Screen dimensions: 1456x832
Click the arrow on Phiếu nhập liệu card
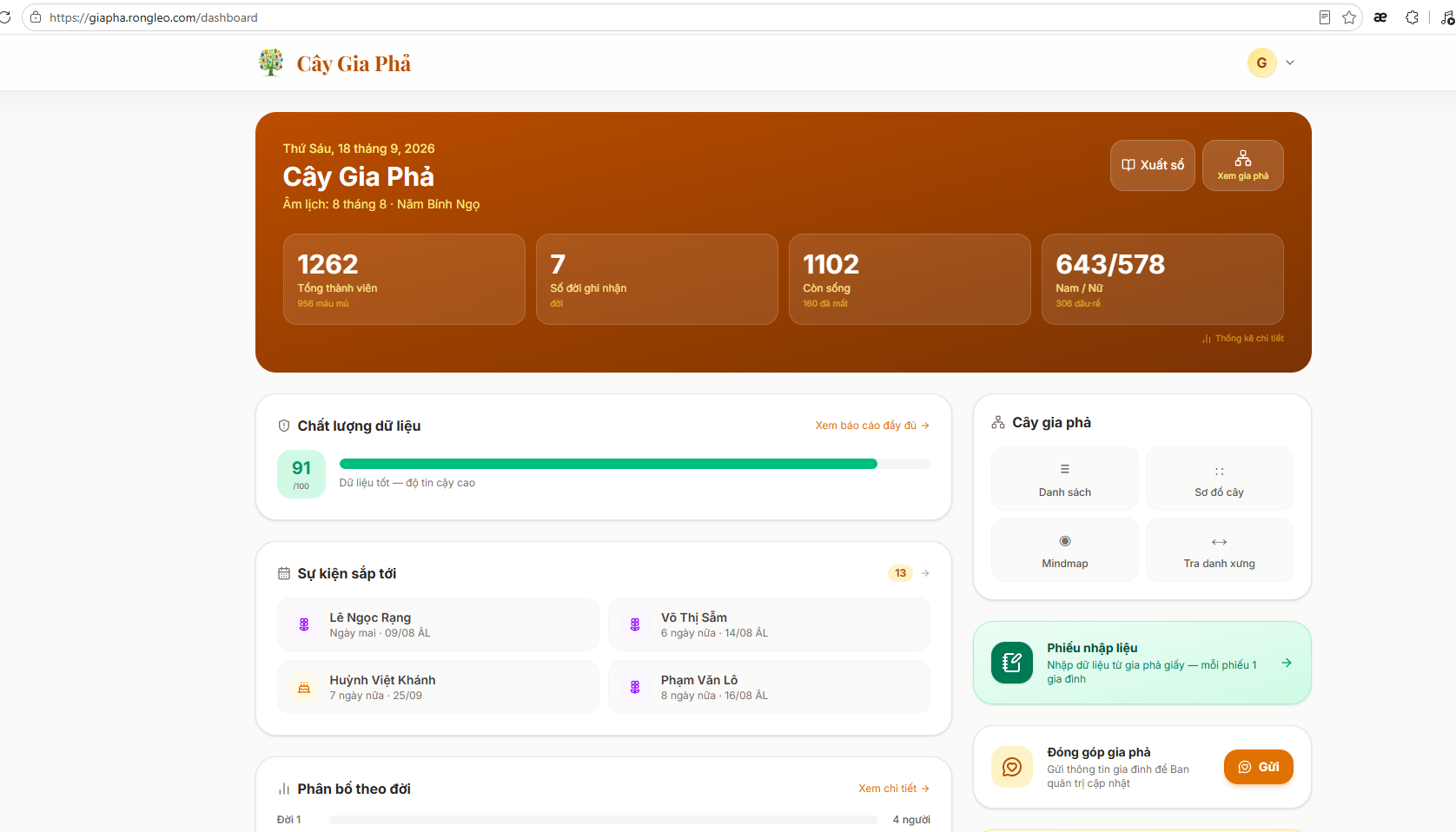(x=1287, y=663)
